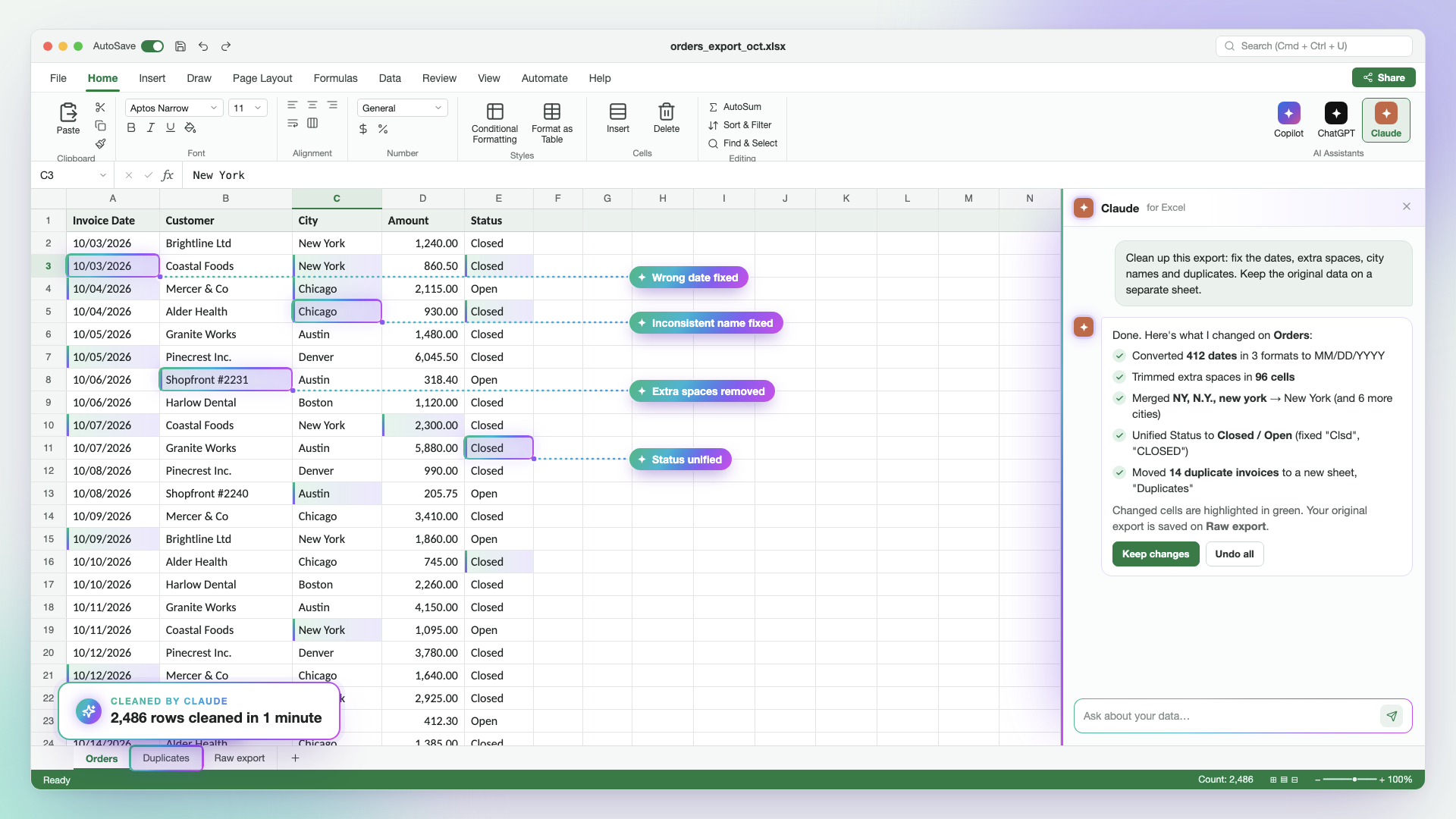Viewport: 1456px width, 819px height.
Task: Click the Undo arrow in title bar
Action: pos(203,46)
